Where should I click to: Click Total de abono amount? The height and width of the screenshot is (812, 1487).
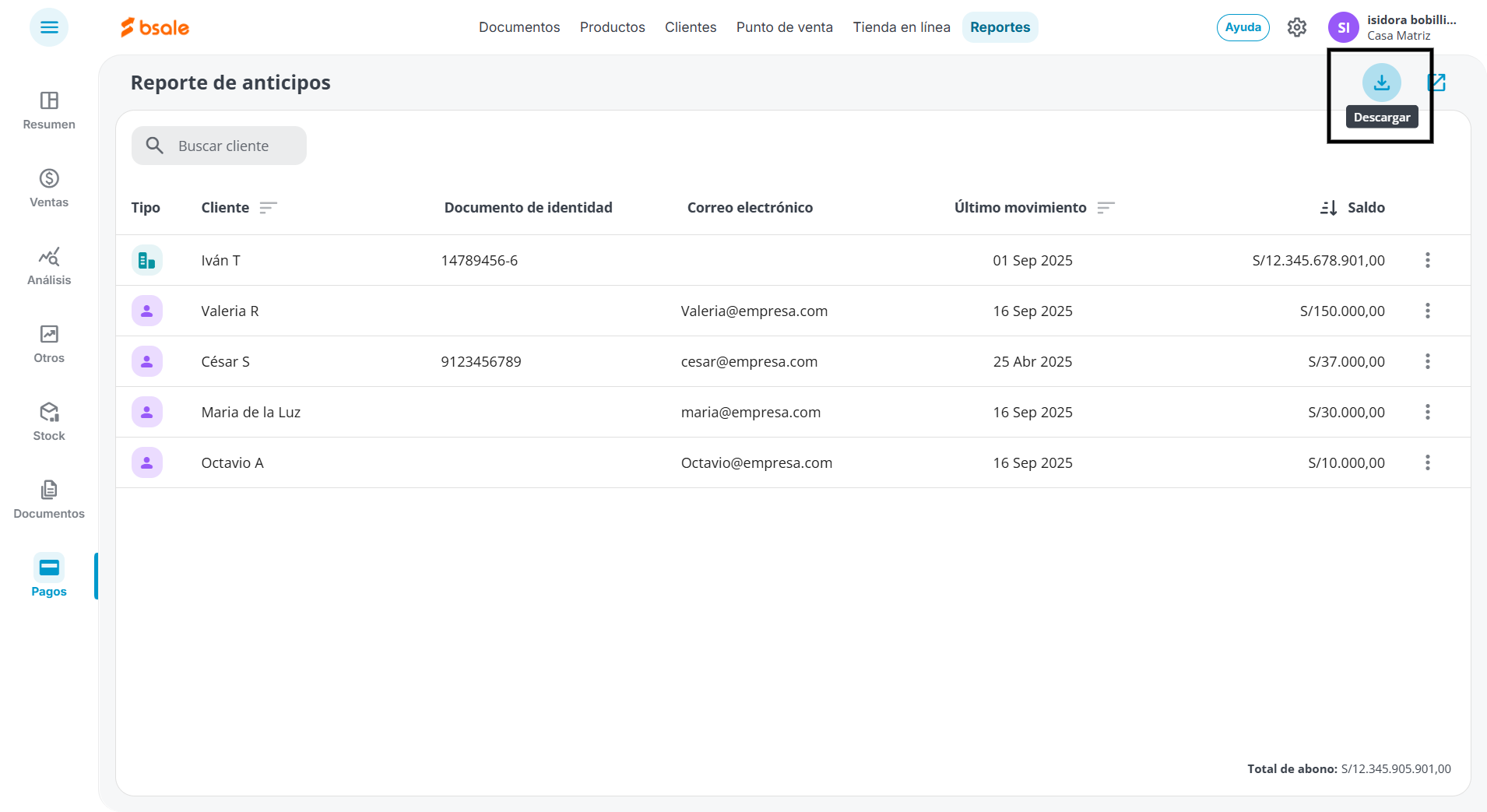[x=1396, y=768]
